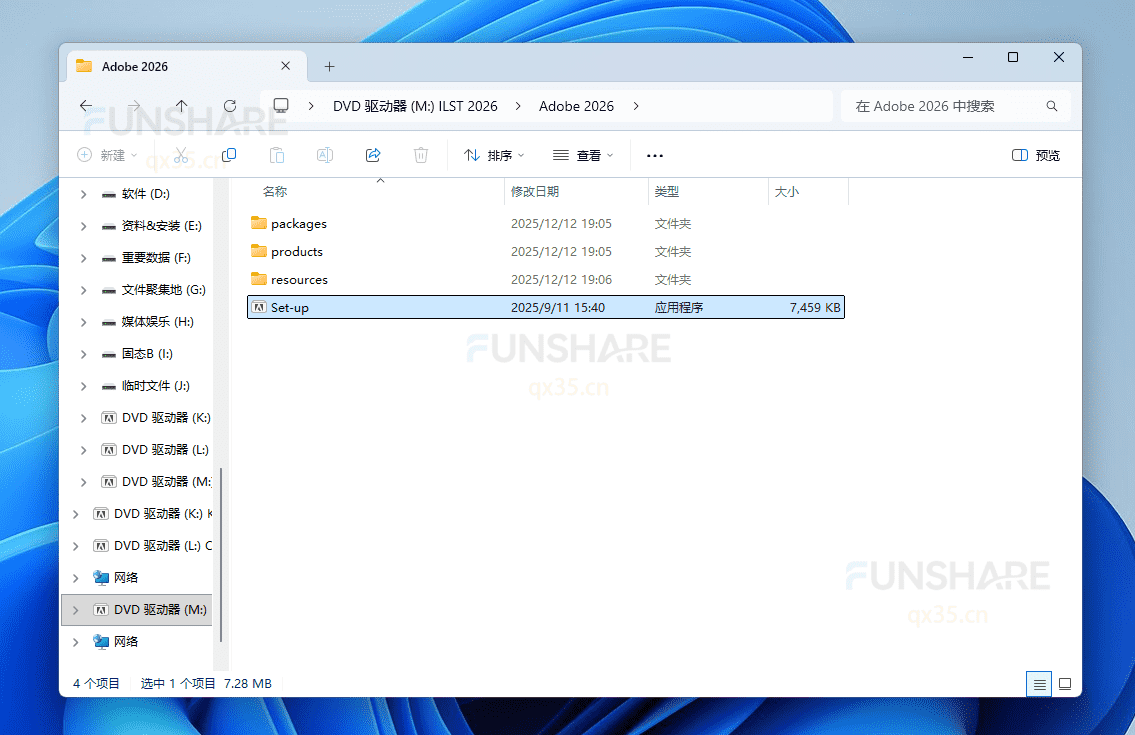Image resolution: width=1135 pixels, height=735 pixels.
Task: Go back using the back arrow
Action: [x=86, y=106]
